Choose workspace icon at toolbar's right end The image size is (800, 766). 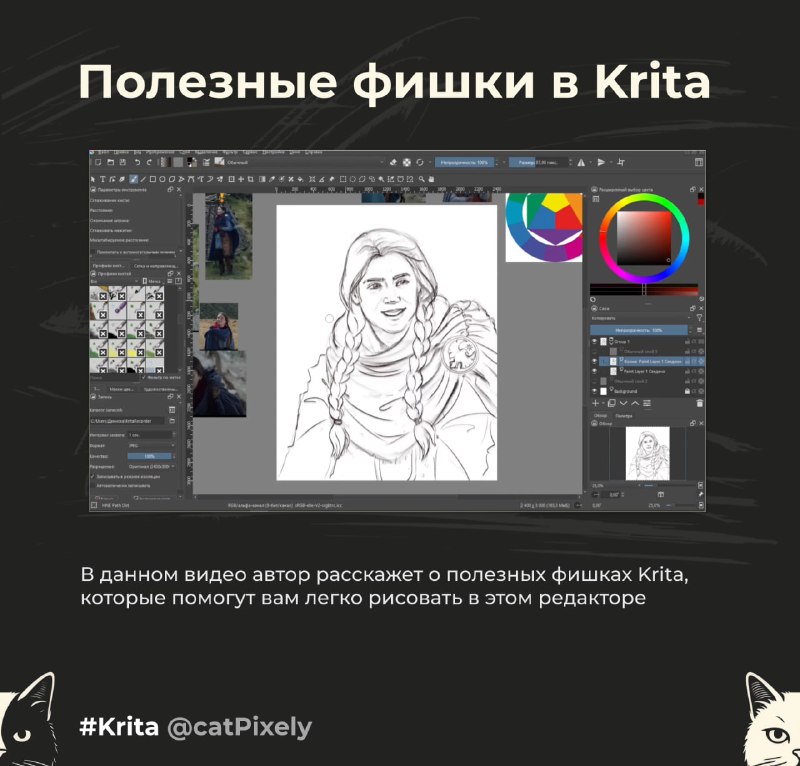click(699, 162)
